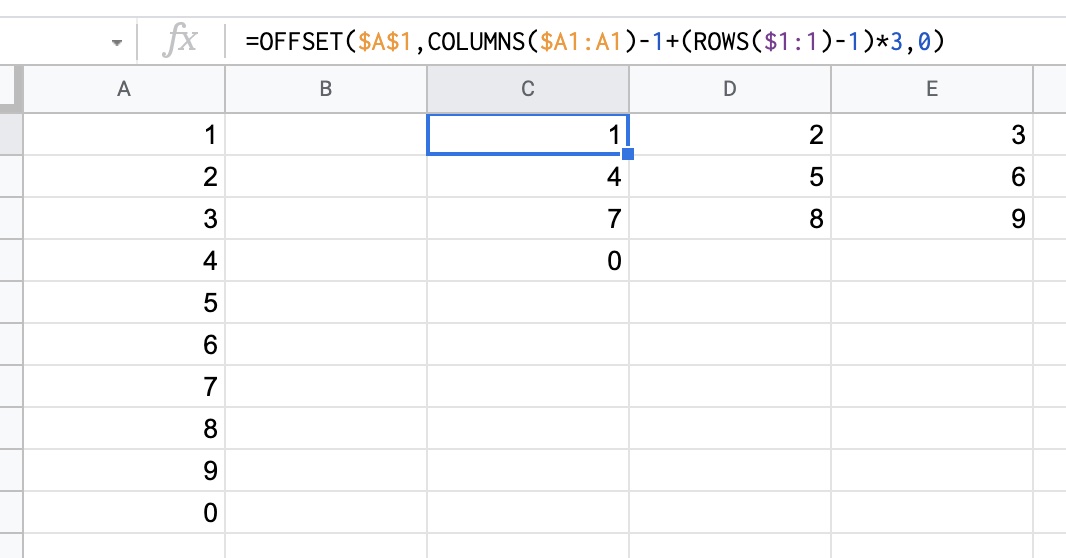Select column B header

click(326, 89)
